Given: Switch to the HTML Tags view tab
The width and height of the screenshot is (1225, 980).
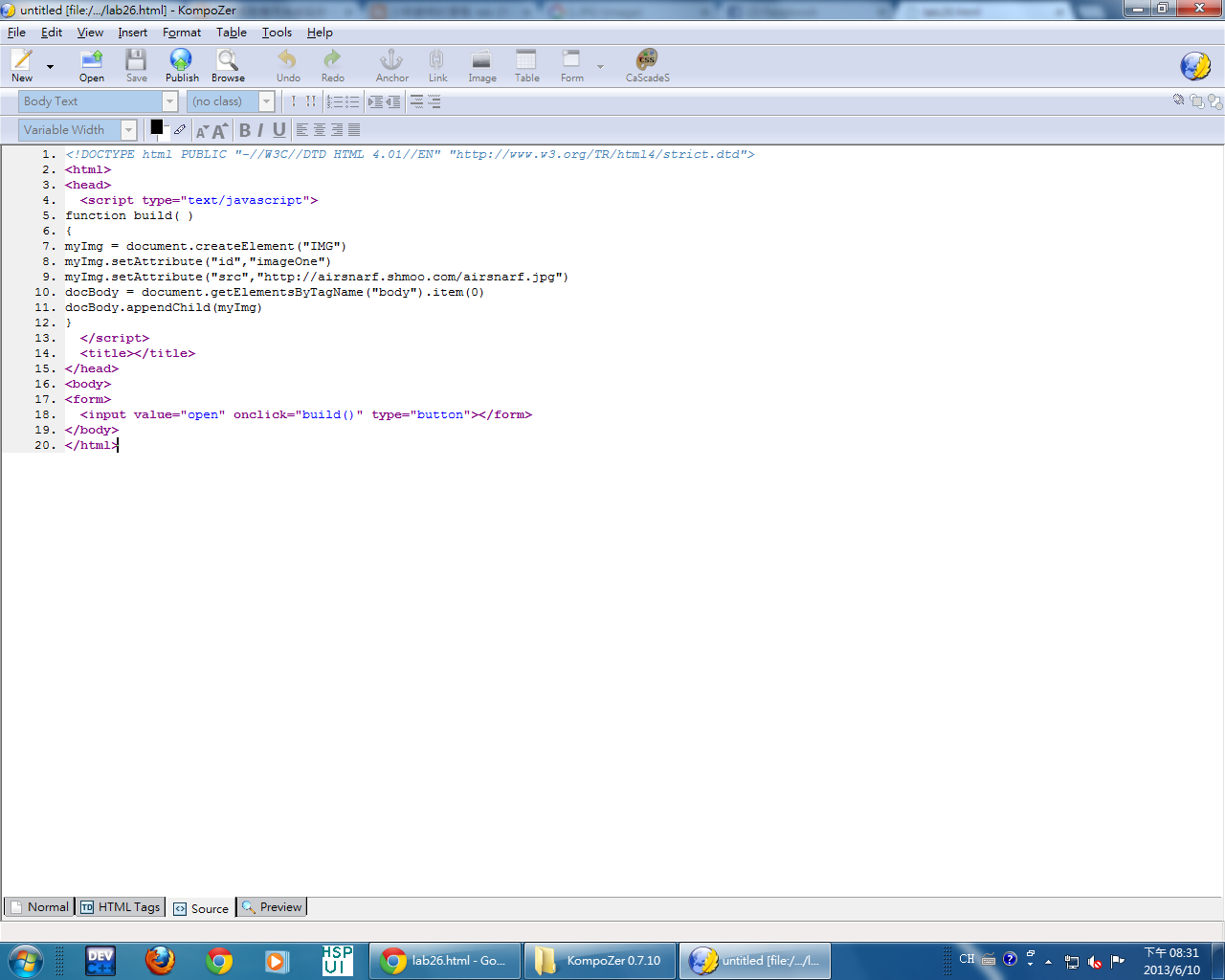Looking at the screenshot, I should click(x=121, y=907).
